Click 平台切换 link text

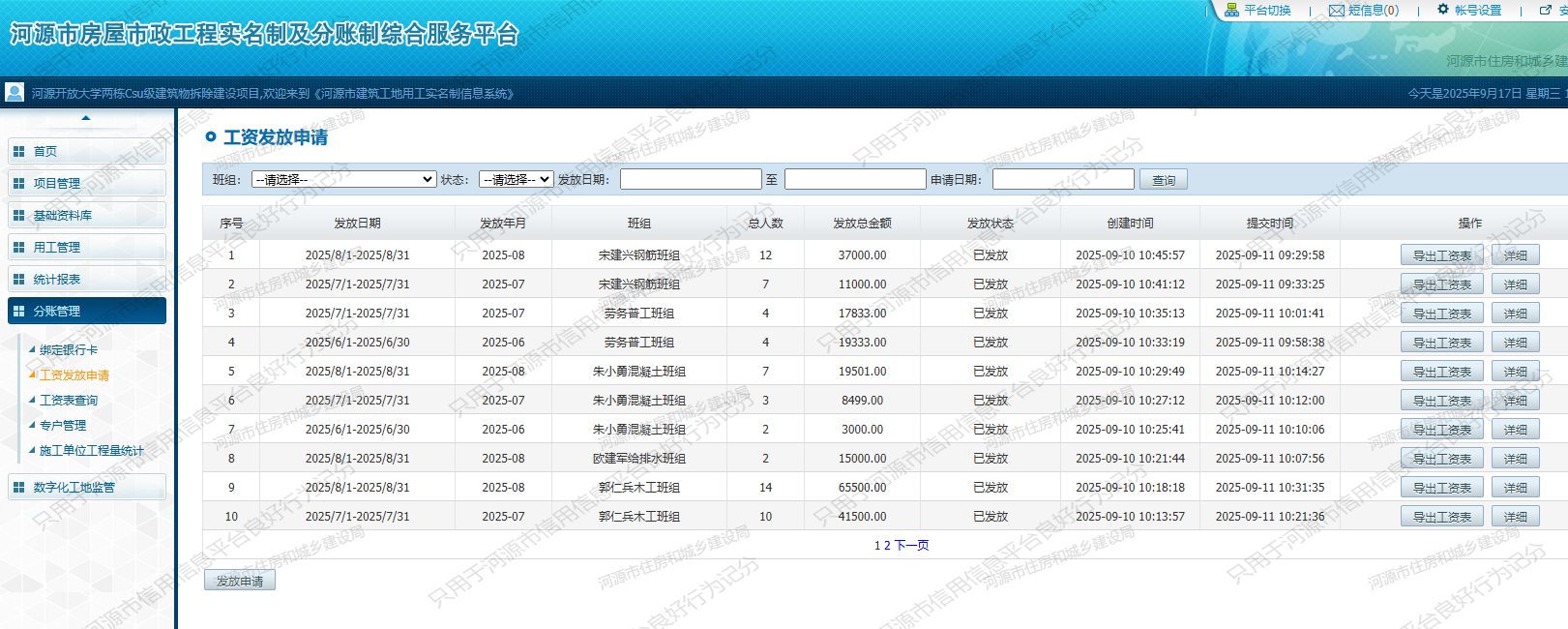tap(1267, 10)
